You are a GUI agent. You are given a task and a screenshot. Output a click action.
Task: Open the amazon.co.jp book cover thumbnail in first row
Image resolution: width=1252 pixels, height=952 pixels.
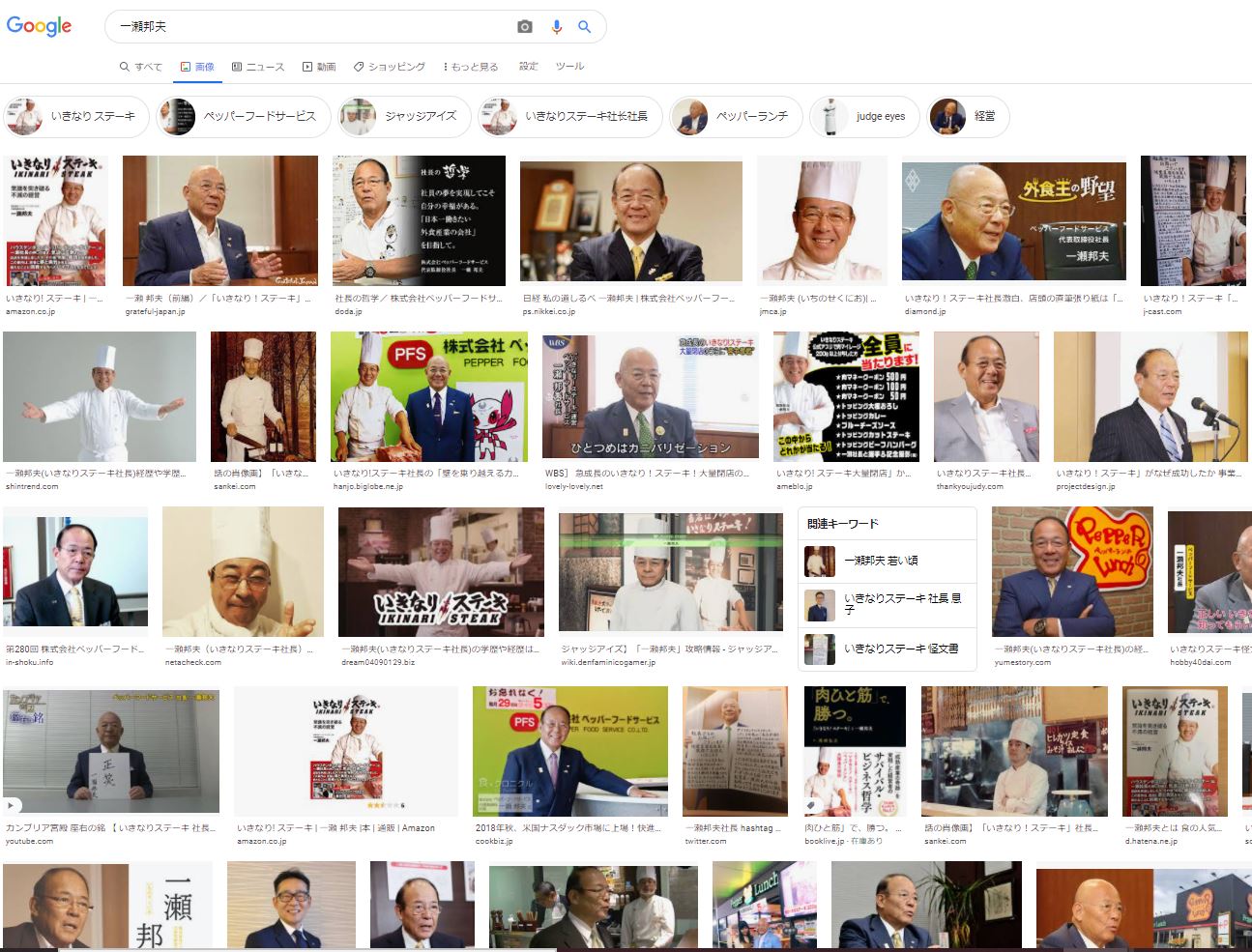pos(55,220)
